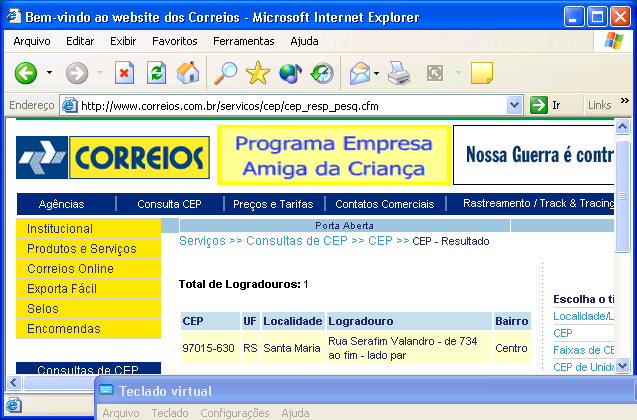This screenshot has height=420, width=637.
Task: Click the address bar URL field
Action: pos(290,105)
